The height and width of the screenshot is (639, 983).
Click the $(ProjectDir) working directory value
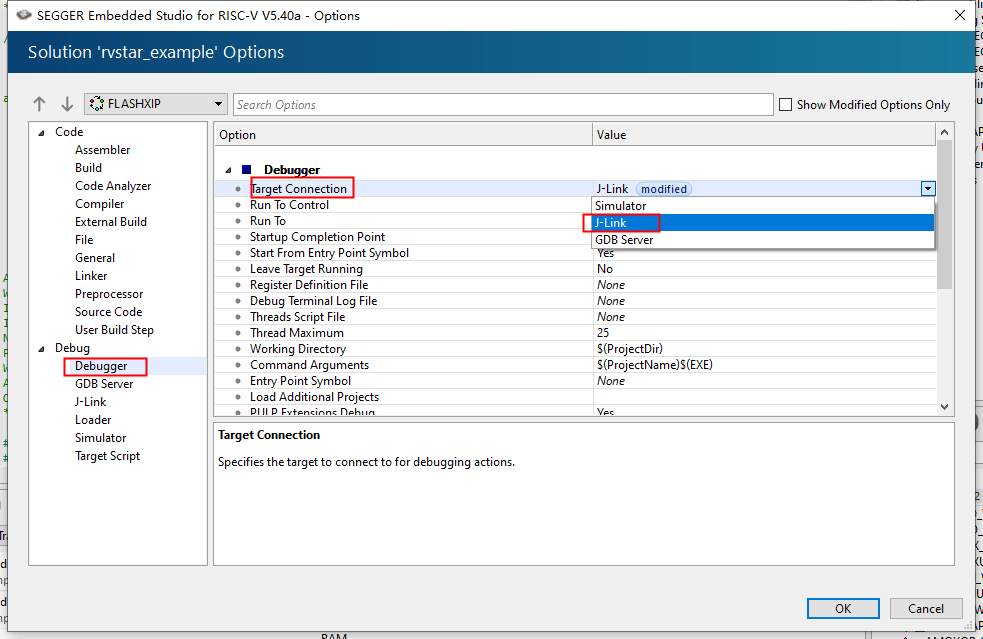coord(629,349)
